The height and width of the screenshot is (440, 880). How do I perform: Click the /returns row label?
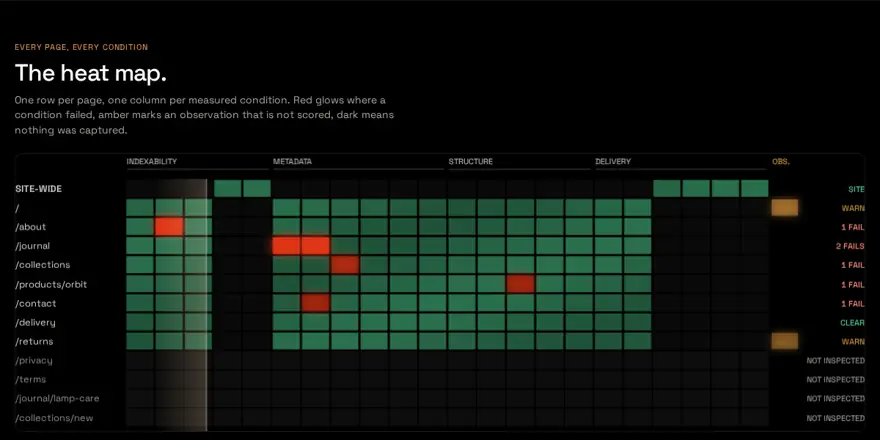click(x=34, y=342)
